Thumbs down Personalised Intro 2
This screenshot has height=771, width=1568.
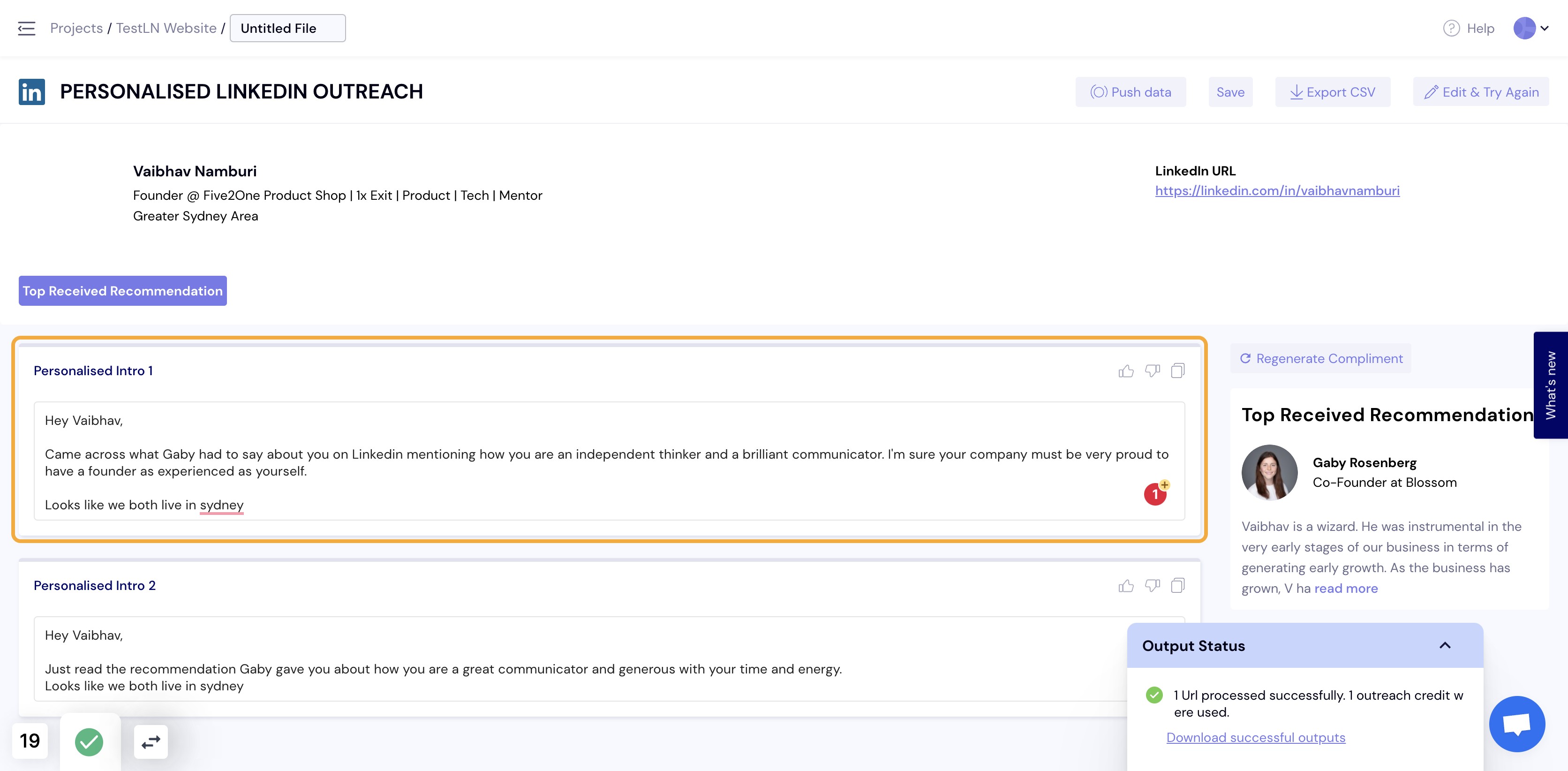click(x=1152, y=586)
